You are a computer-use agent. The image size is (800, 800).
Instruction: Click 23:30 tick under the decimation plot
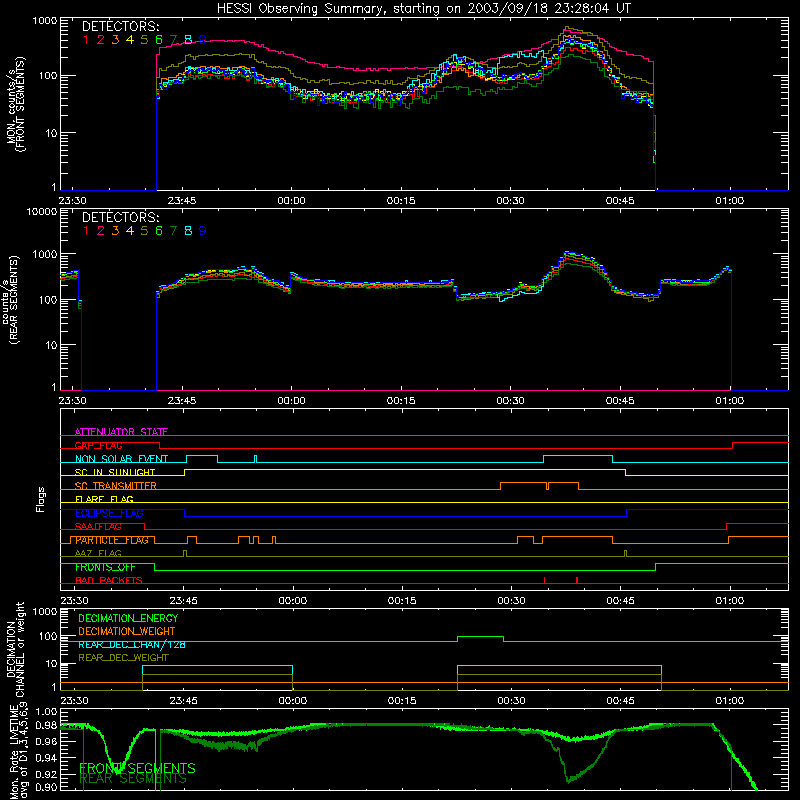coord(74,701)
